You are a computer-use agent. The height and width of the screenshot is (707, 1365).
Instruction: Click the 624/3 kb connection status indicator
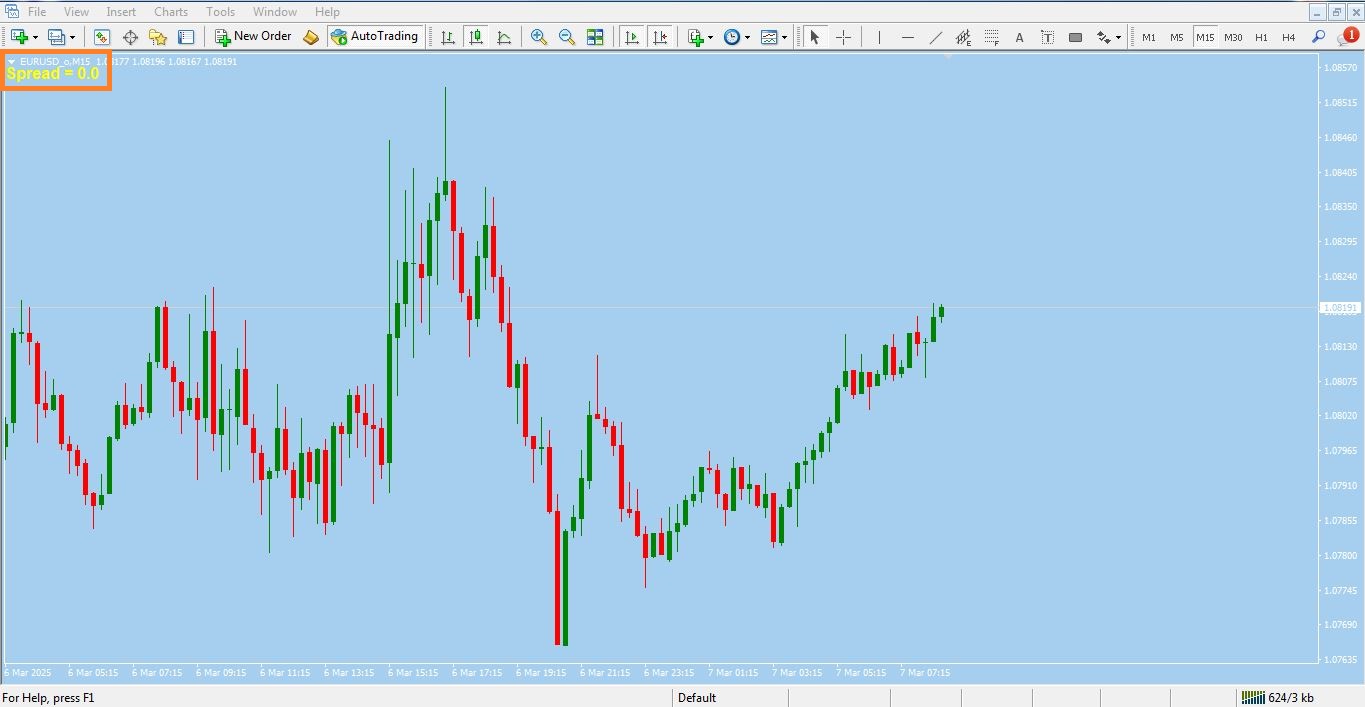[x=1279, y=697]
